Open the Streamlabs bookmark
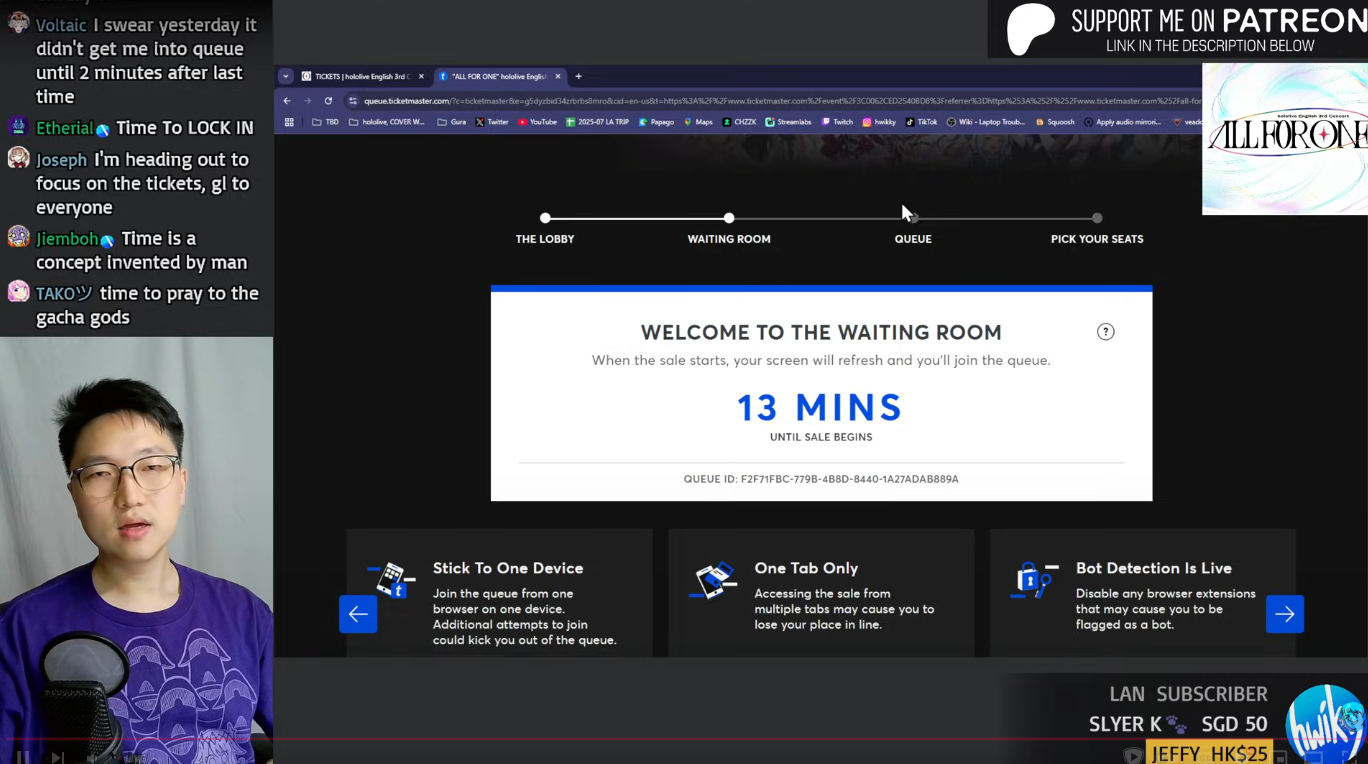 788,122
